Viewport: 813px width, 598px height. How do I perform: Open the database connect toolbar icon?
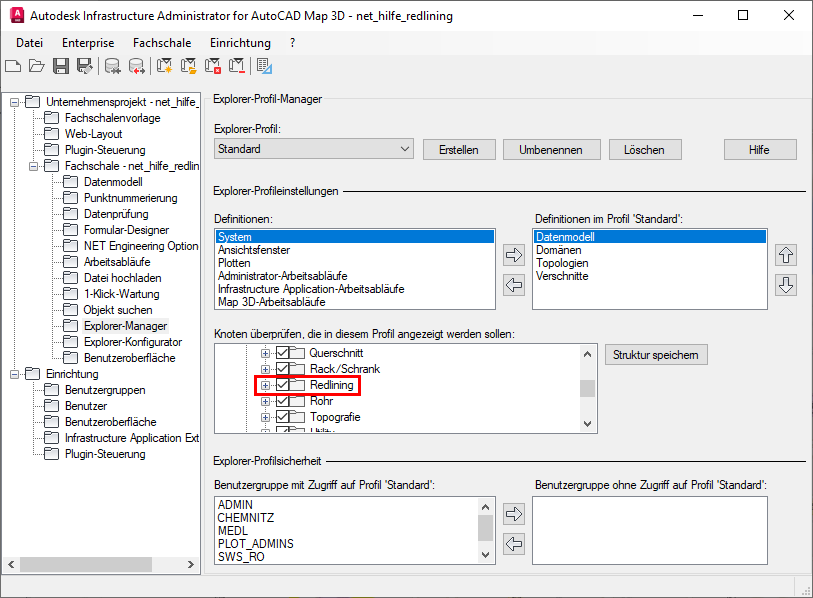[x=113, y=66]
